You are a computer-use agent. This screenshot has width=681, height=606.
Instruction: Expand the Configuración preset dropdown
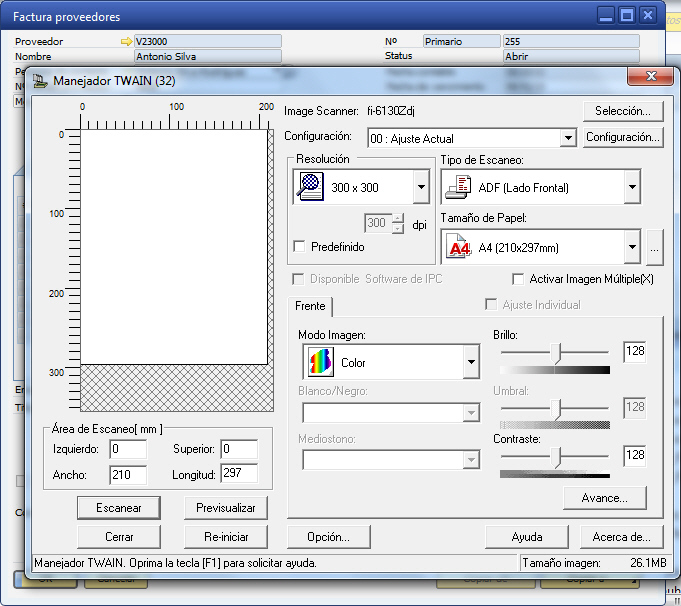coord(569,138)
